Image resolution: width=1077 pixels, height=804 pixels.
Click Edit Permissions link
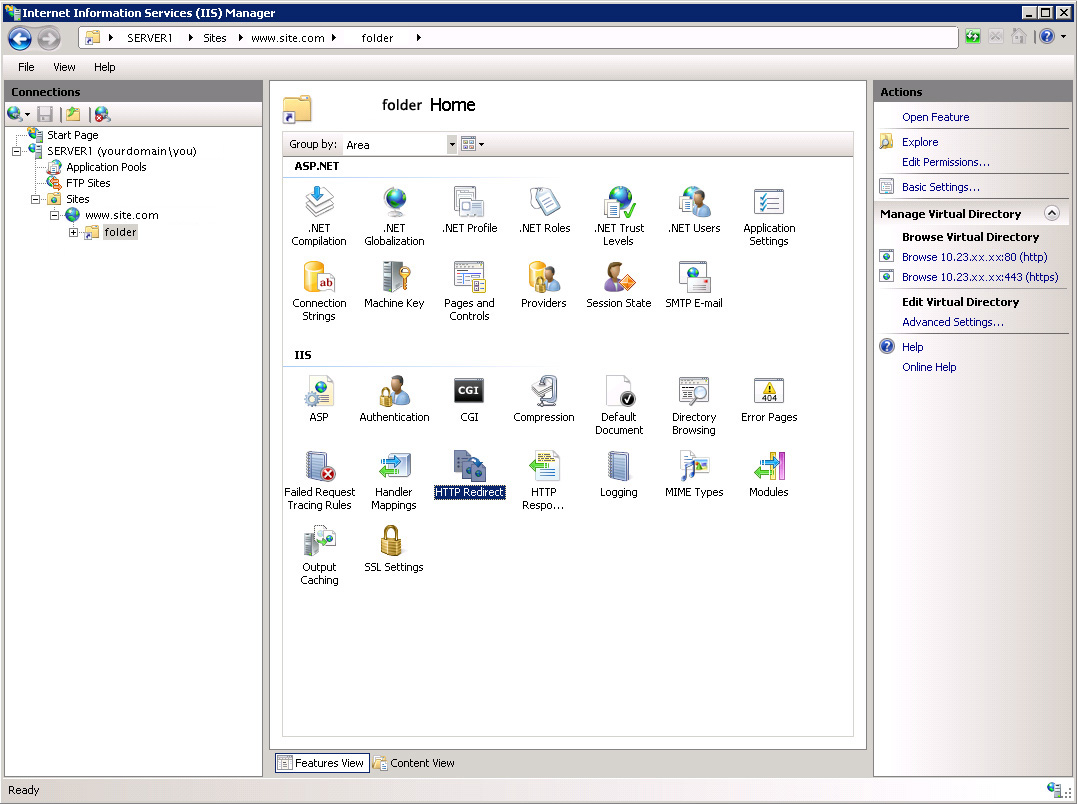(945, 162)
